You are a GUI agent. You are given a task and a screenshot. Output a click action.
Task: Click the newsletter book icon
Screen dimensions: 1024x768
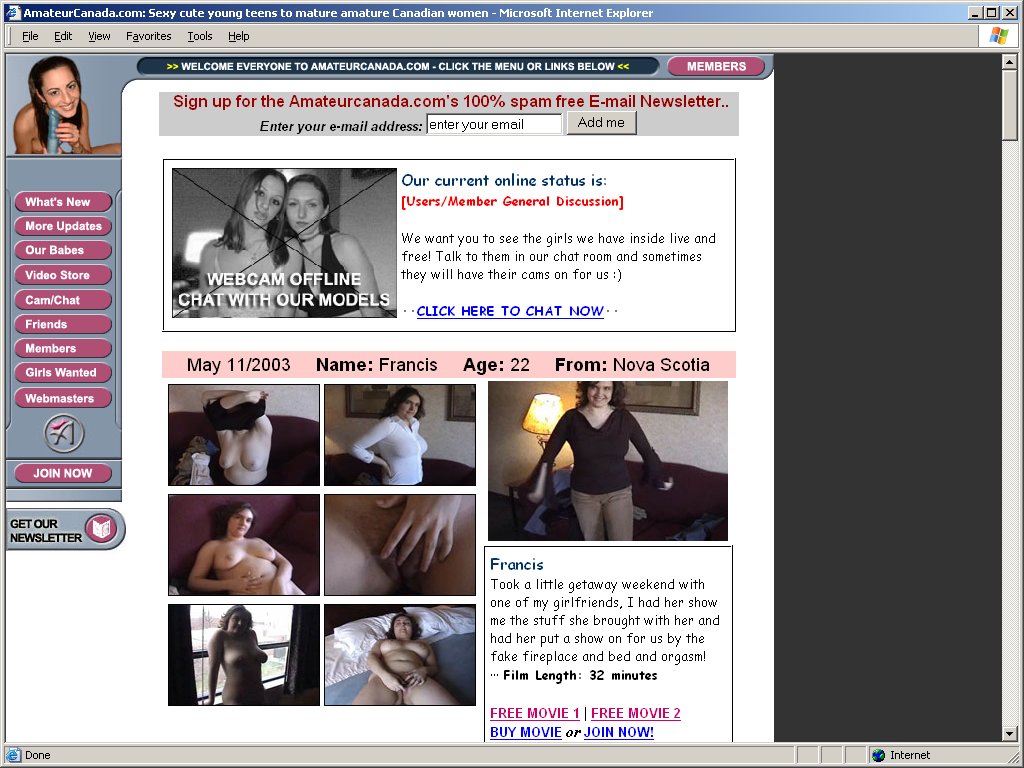tap(101, 528)
